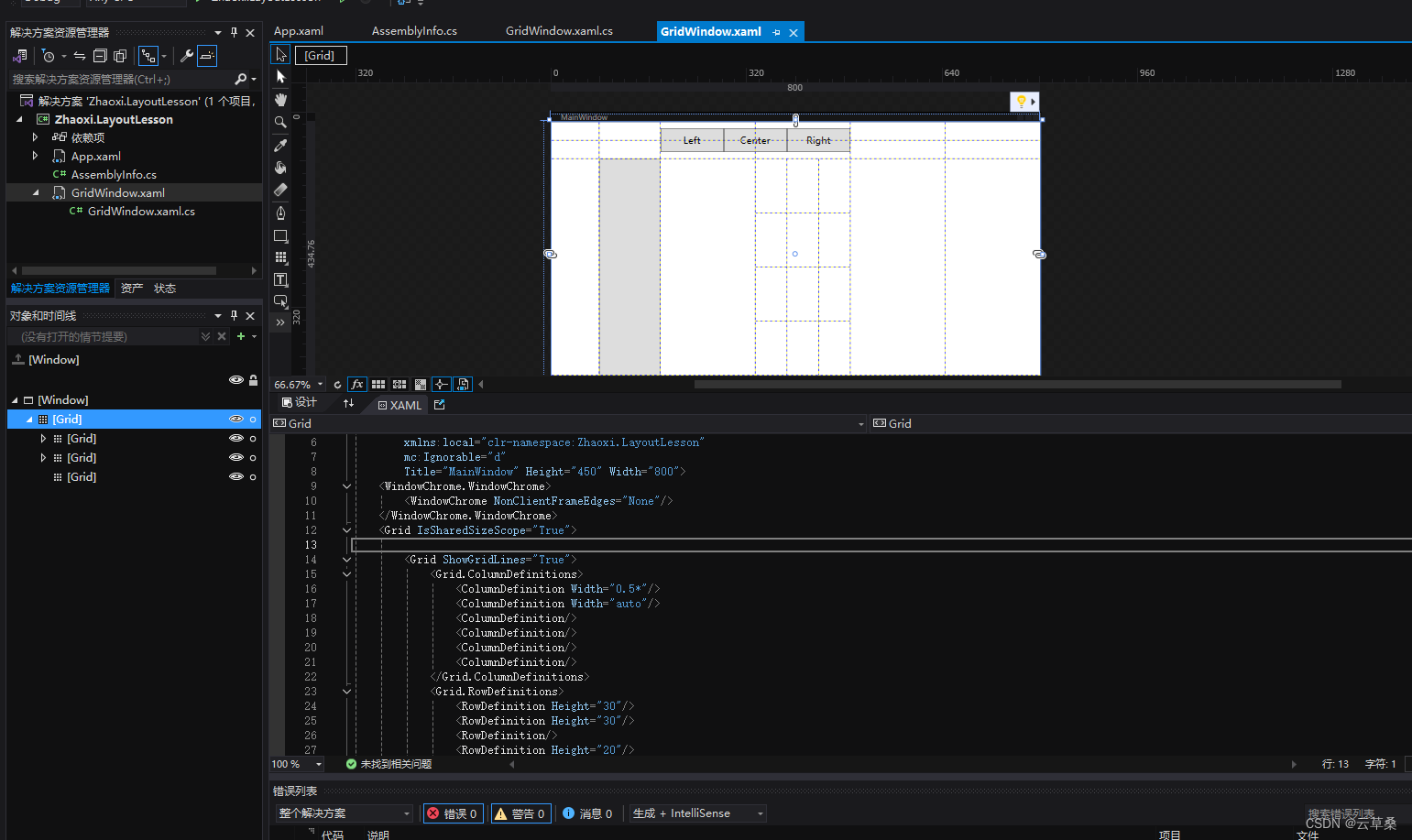Open the 生成 + IntelliSense dropdown
Image resolution: width=1412 pixels, height=840 pixels.
698,813
